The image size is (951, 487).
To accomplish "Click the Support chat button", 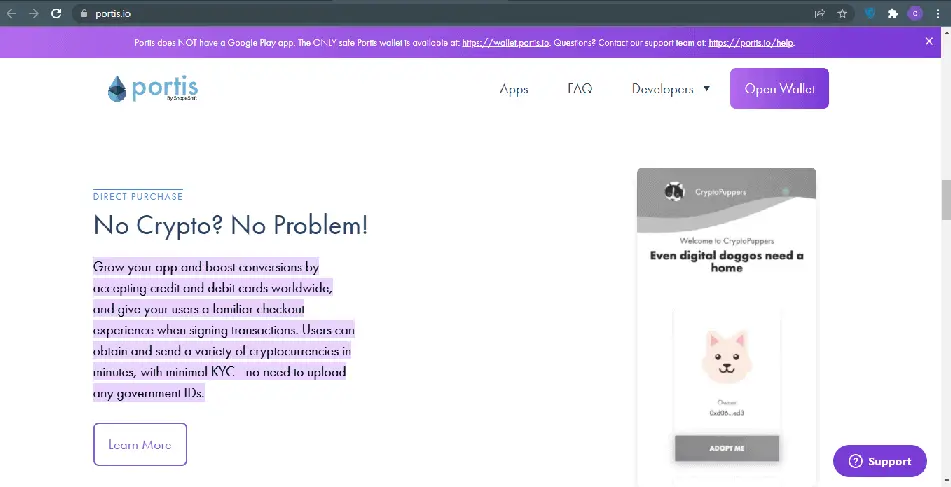I will pyautogui.click(x=879, y=461).
